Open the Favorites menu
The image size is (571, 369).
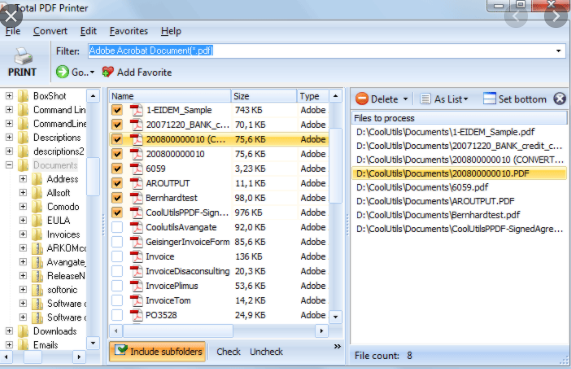[x=129, y=31]
